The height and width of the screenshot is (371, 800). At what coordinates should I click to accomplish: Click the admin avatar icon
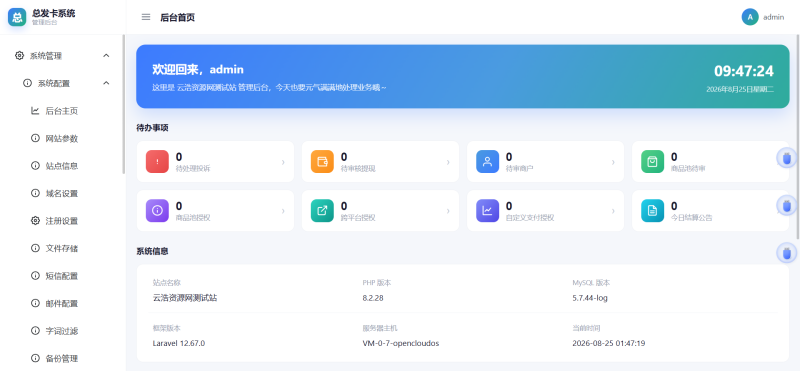pyautogui.click(x=750, y=17)
